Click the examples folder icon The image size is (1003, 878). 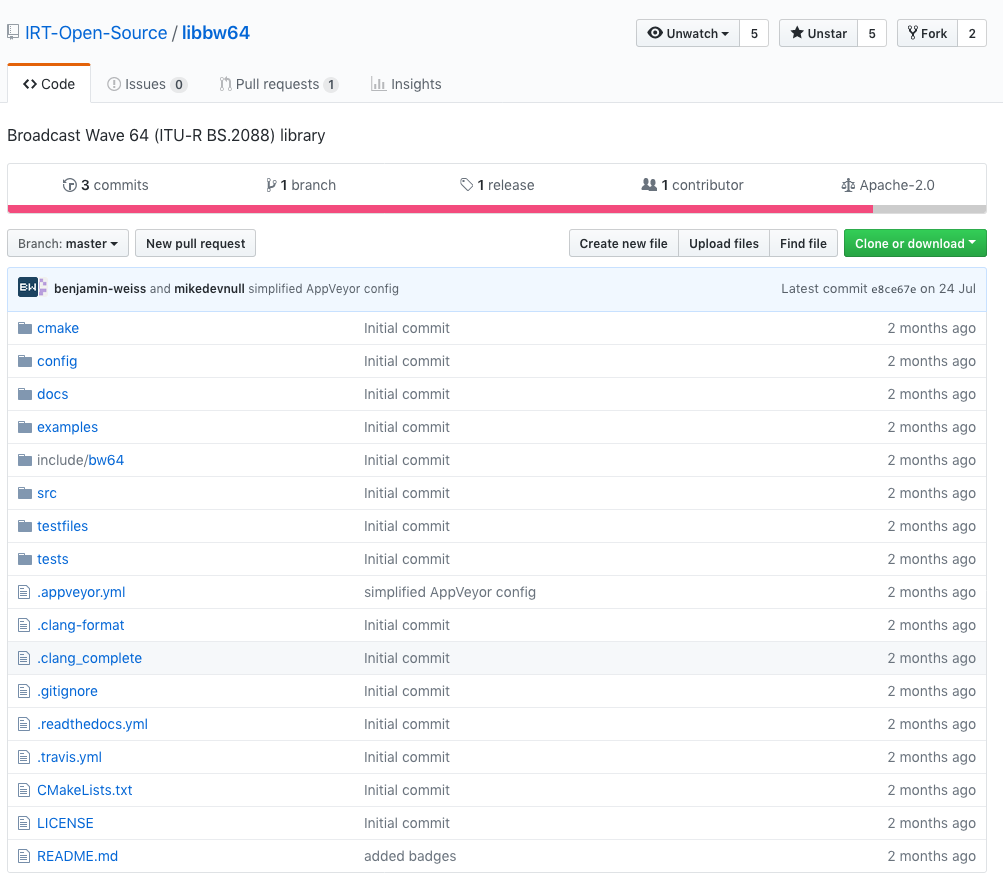click(25, 427)
